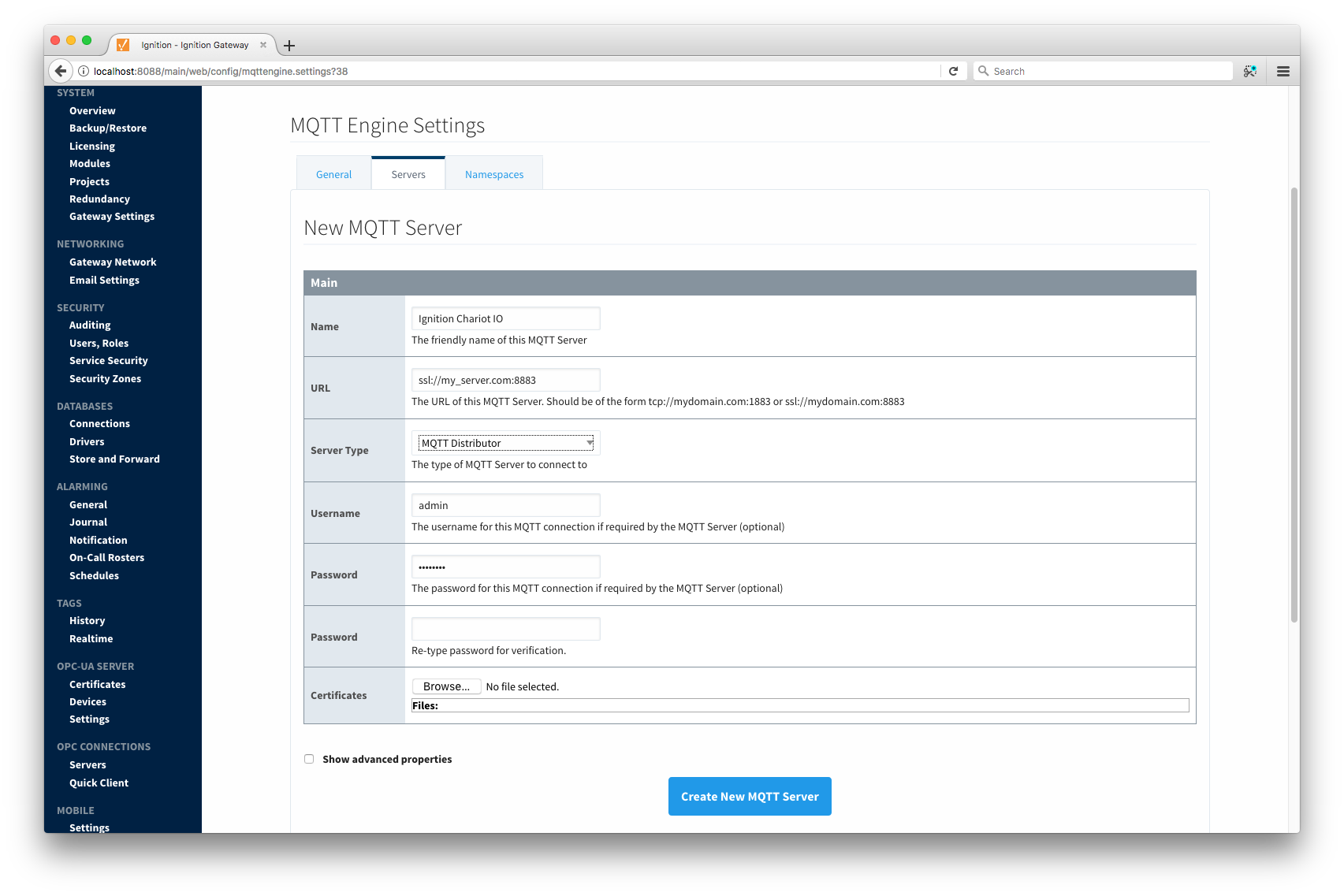Open Store and Forward under Databases
The image size is (1344, 896).
pos(114,459)
